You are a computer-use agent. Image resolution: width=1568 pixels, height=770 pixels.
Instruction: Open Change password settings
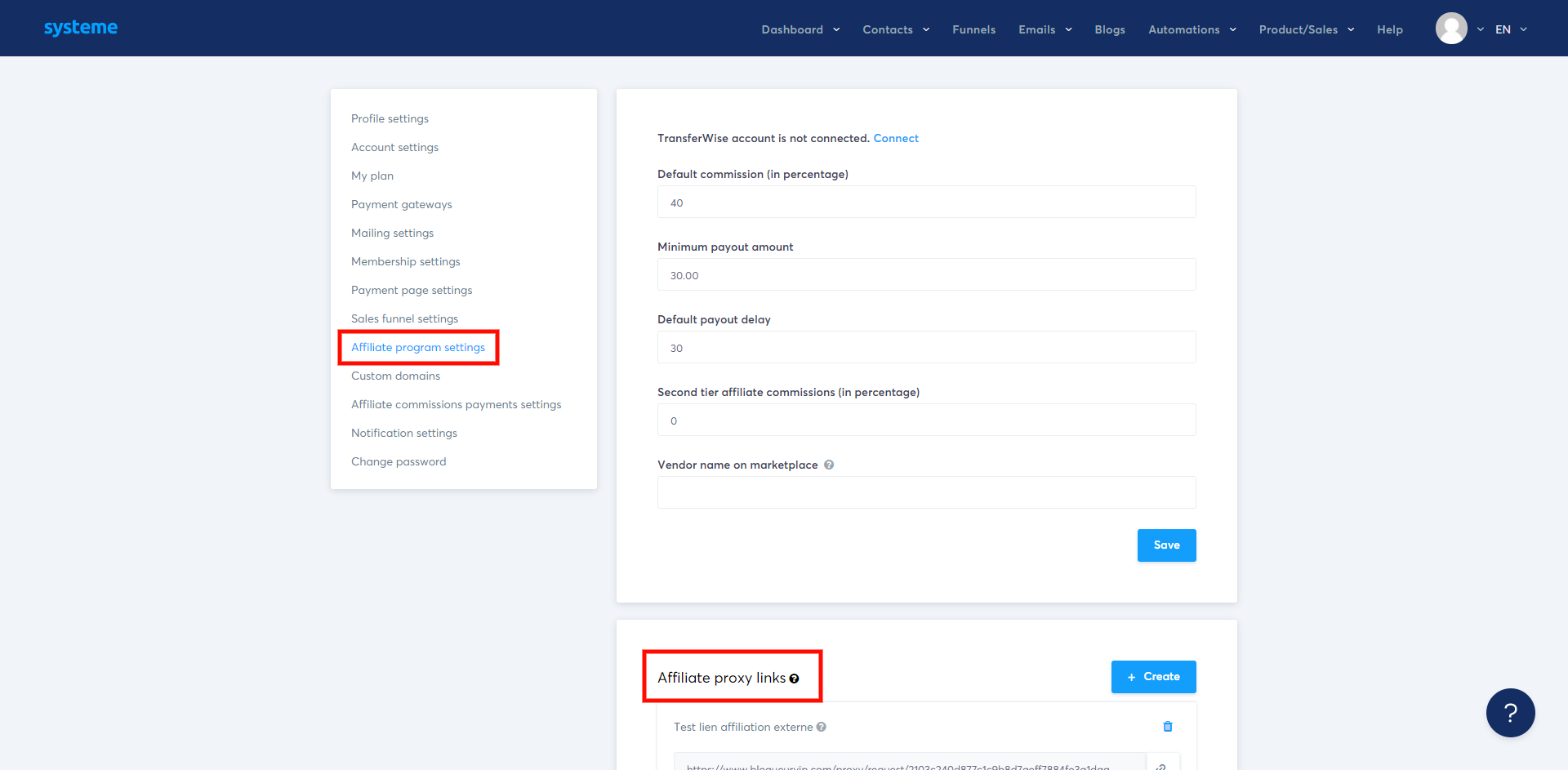(x=399, y=461)
